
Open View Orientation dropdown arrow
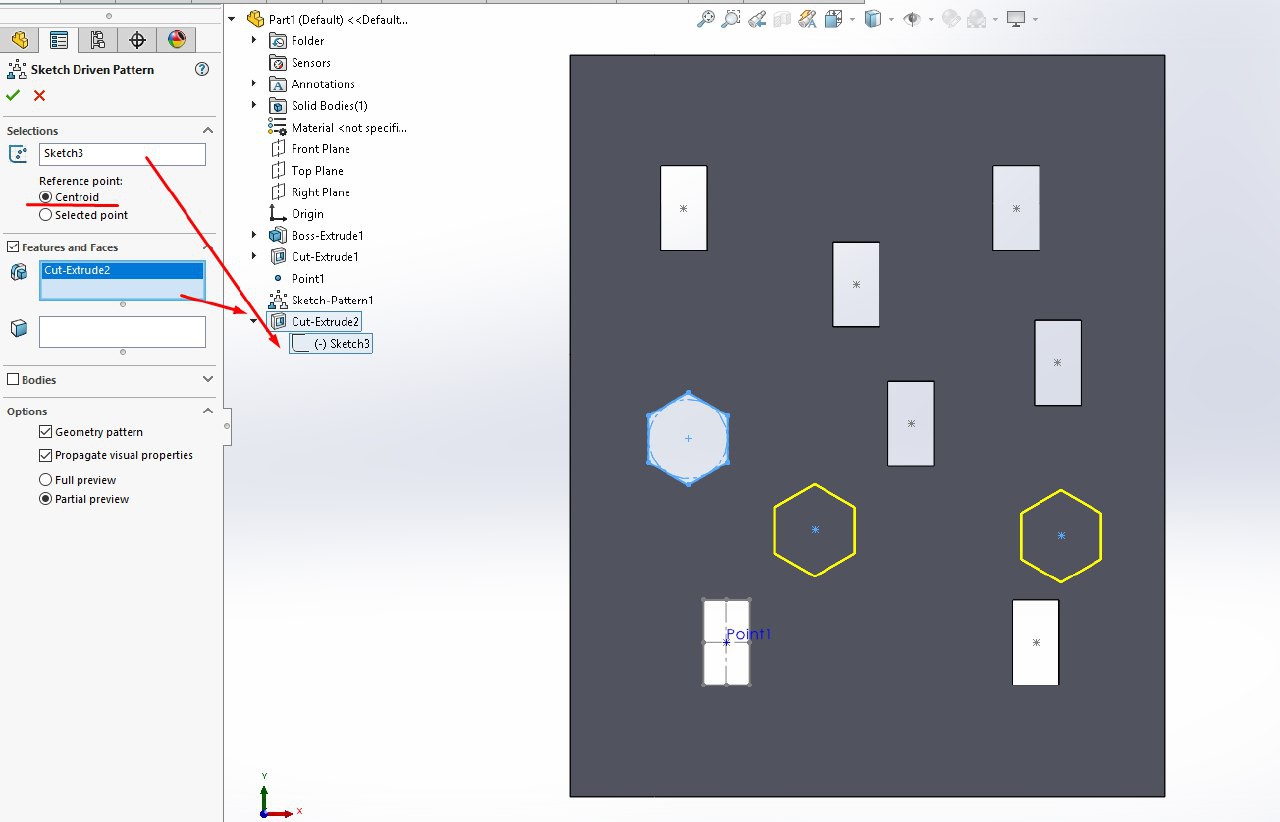[x=852, y=19]
